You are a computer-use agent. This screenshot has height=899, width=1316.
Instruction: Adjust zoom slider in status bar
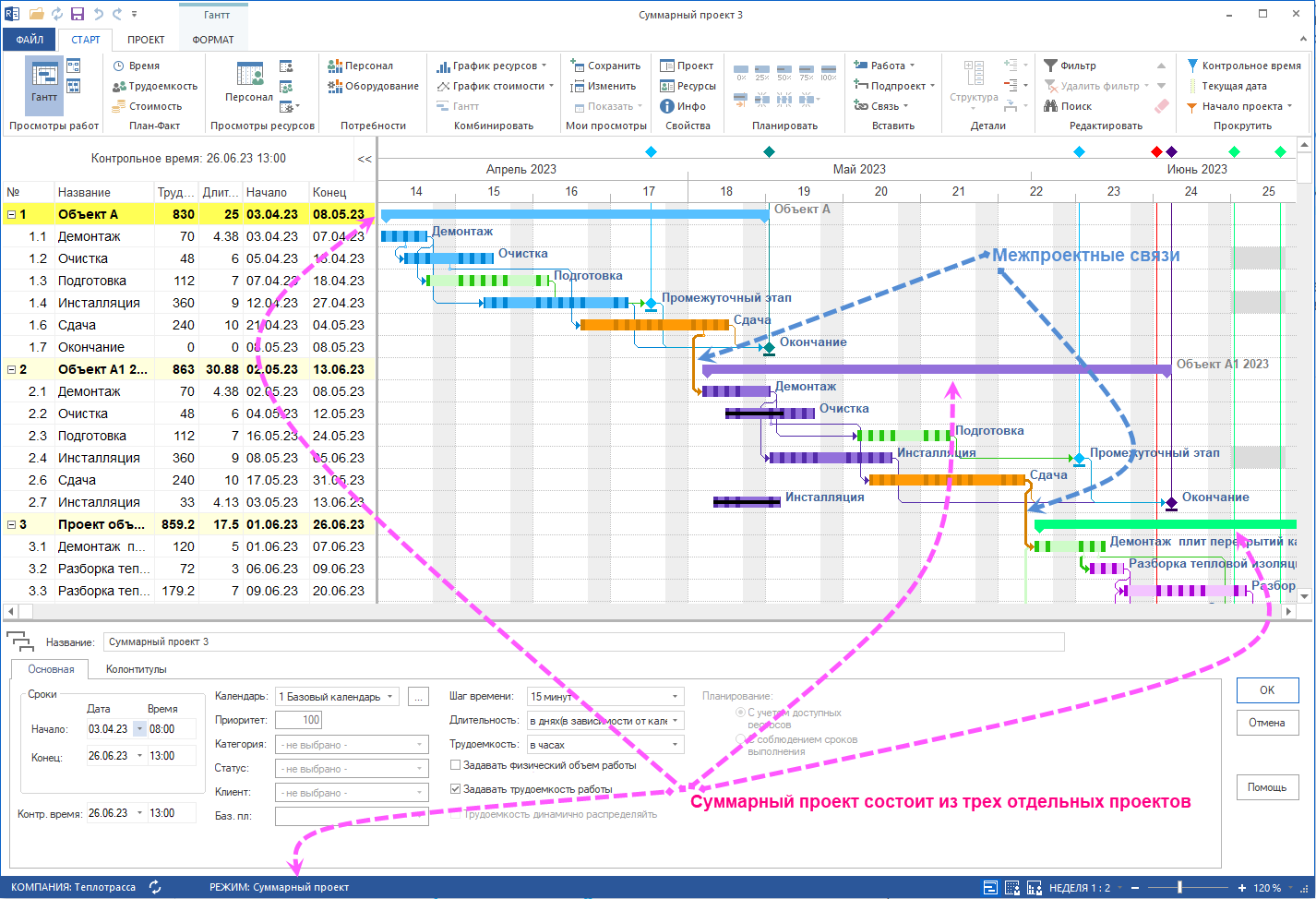[x=1179, y=888]
